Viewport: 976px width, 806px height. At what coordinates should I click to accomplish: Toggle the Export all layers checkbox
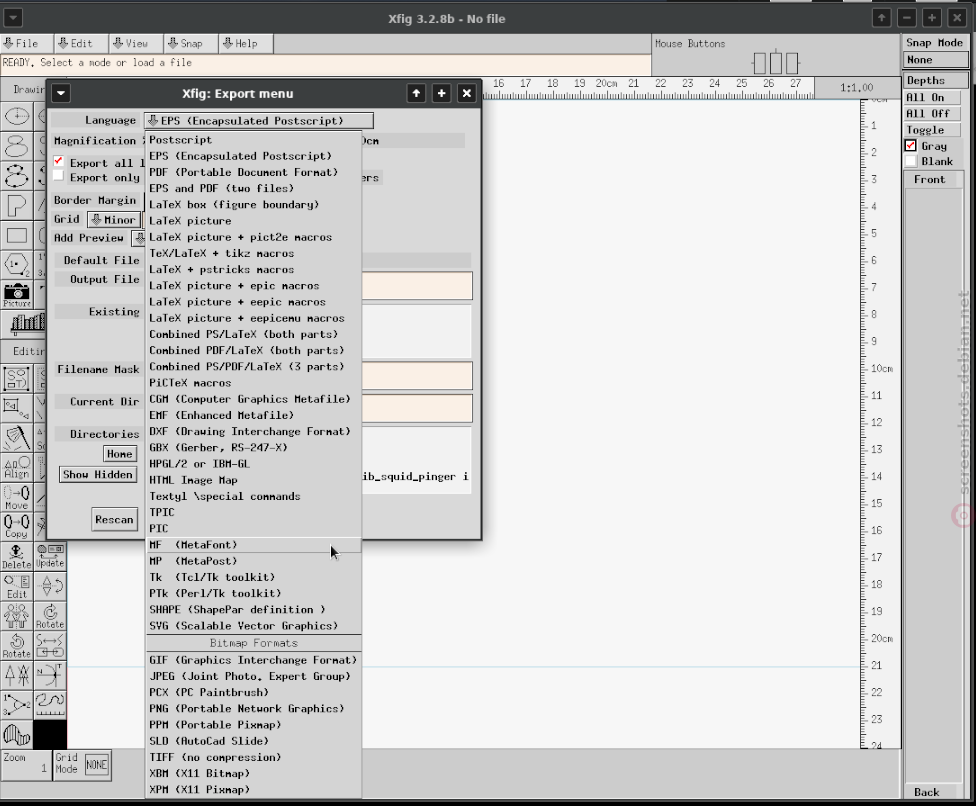pyautogui.click(x=59, y=161)
